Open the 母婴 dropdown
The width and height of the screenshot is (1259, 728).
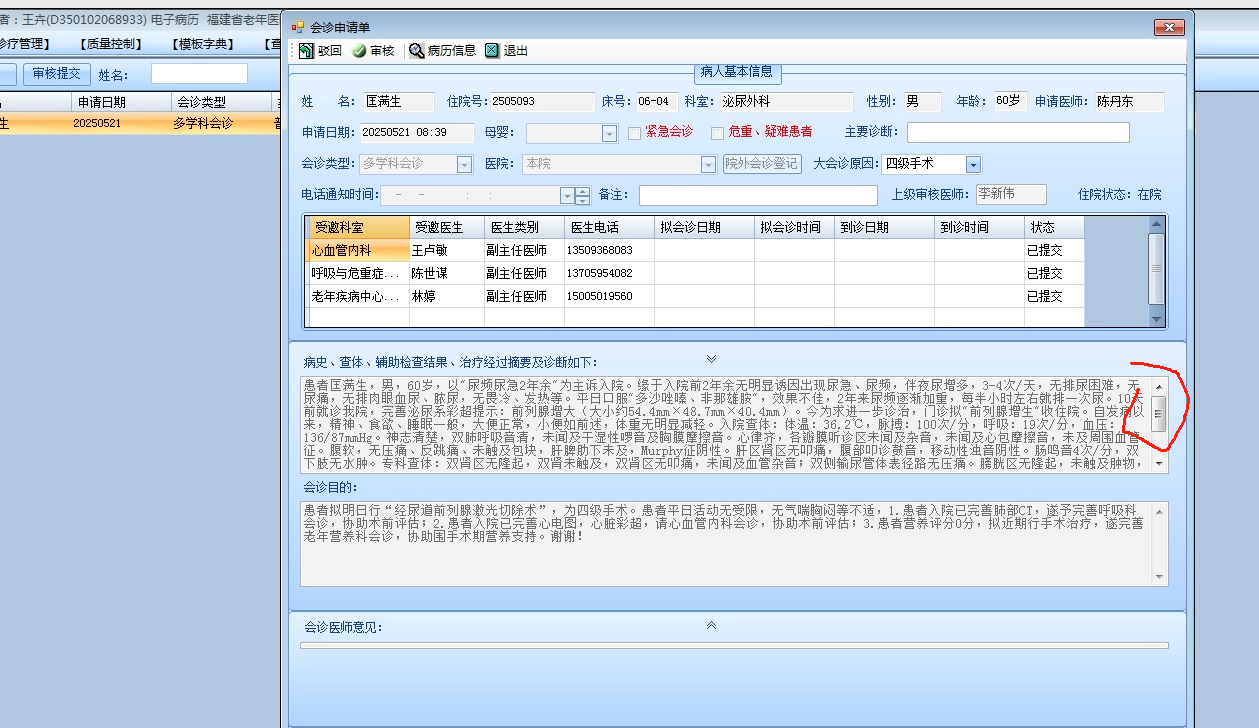pos(609,133)
